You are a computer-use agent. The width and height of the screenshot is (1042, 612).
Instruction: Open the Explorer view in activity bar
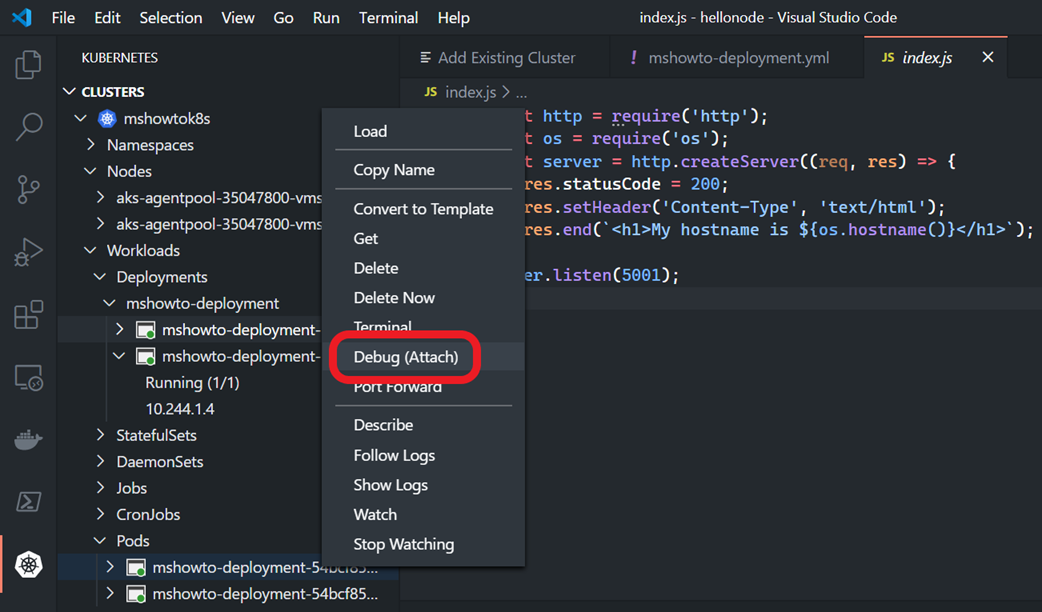29,64
